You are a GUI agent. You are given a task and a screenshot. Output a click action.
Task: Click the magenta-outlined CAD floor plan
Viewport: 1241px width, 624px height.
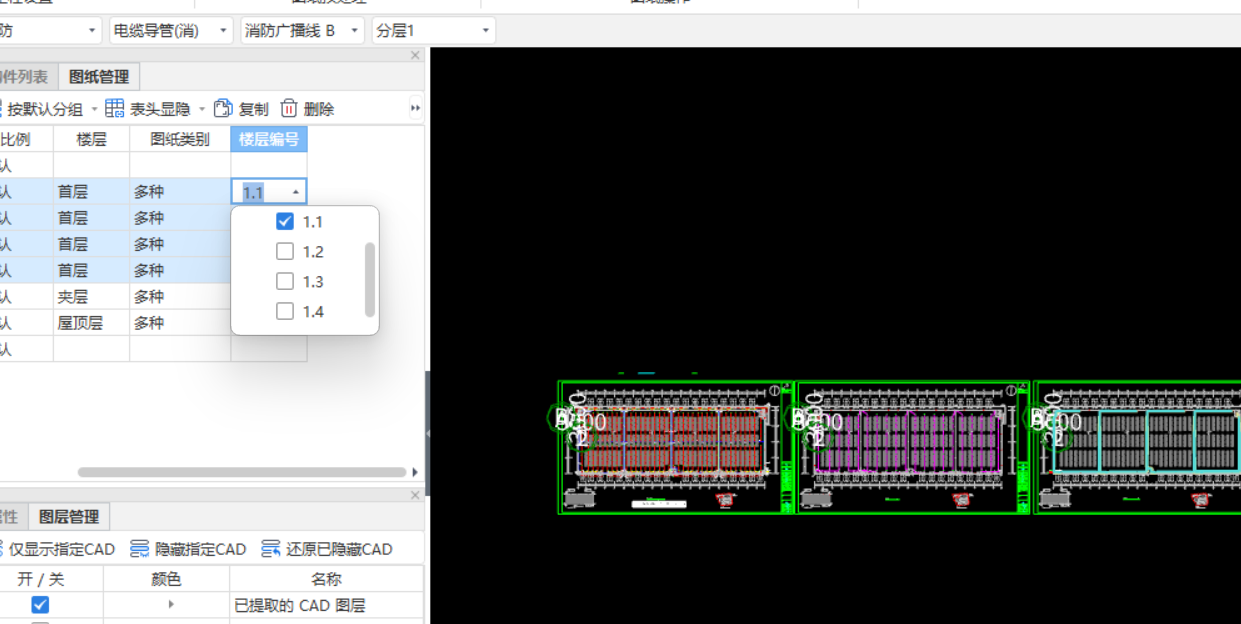pos(913,447)
